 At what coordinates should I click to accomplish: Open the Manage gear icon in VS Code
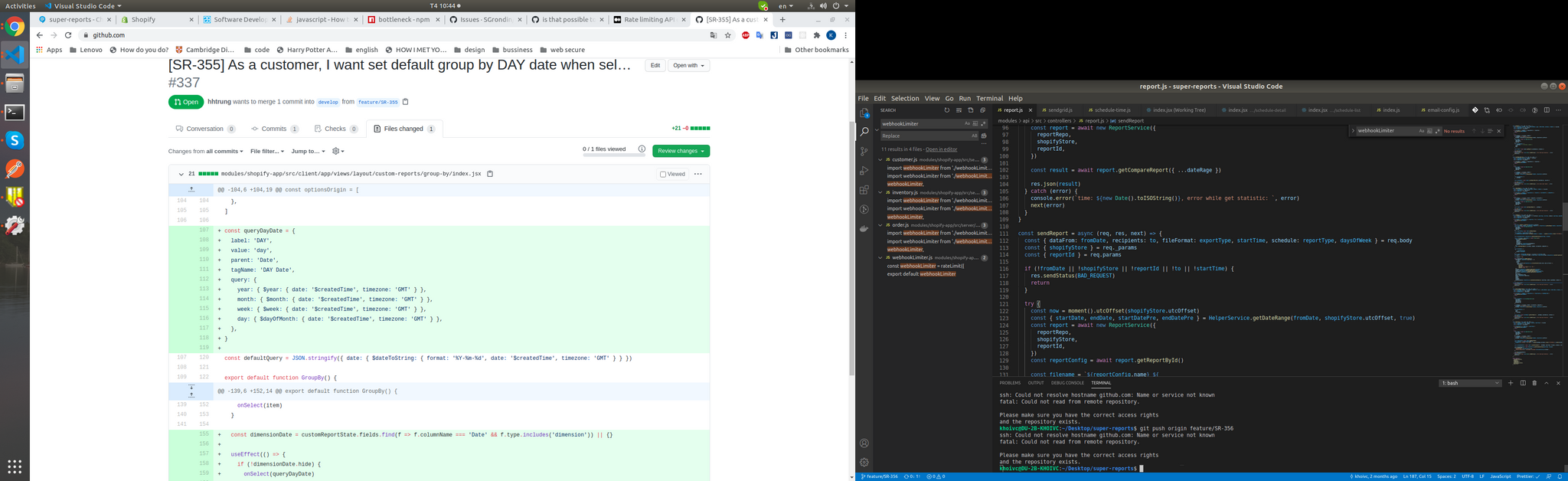pyautogui.click(x=864, y=463)
